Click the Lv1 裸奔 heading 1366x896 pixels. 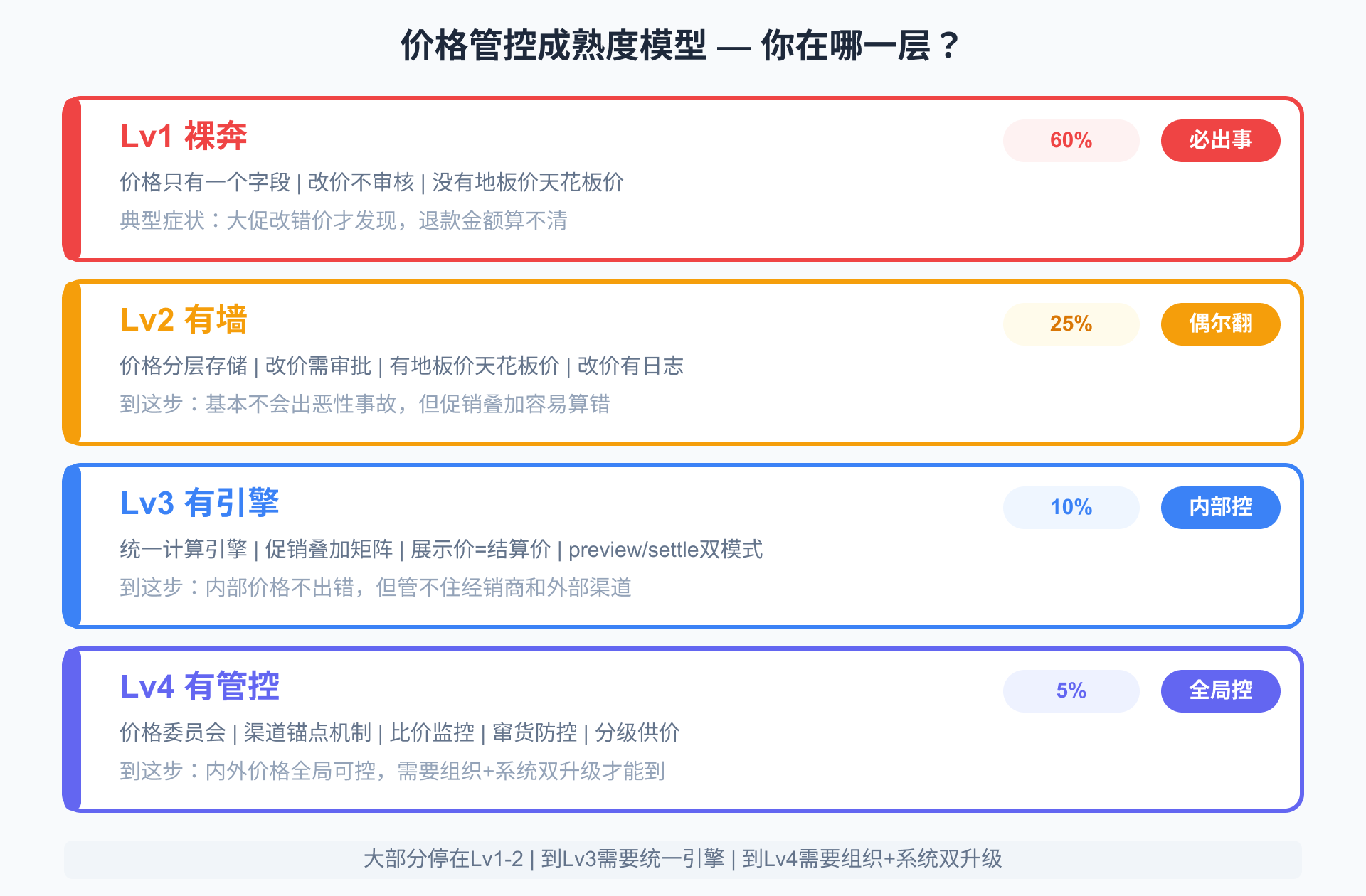(184, 136)
